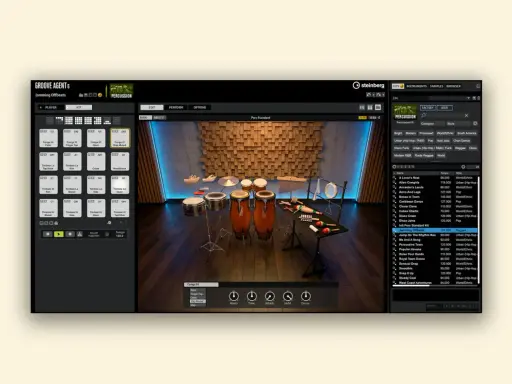Click the lock icon below the pads
512x384 pixels.
[56, 223]
